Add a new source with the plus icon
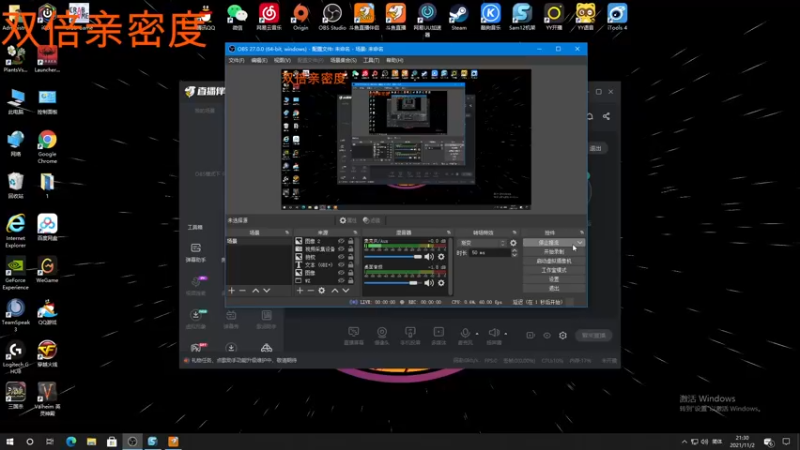This screenshot has width=800, height=450. pyautogui.click(x=300, y=290)
